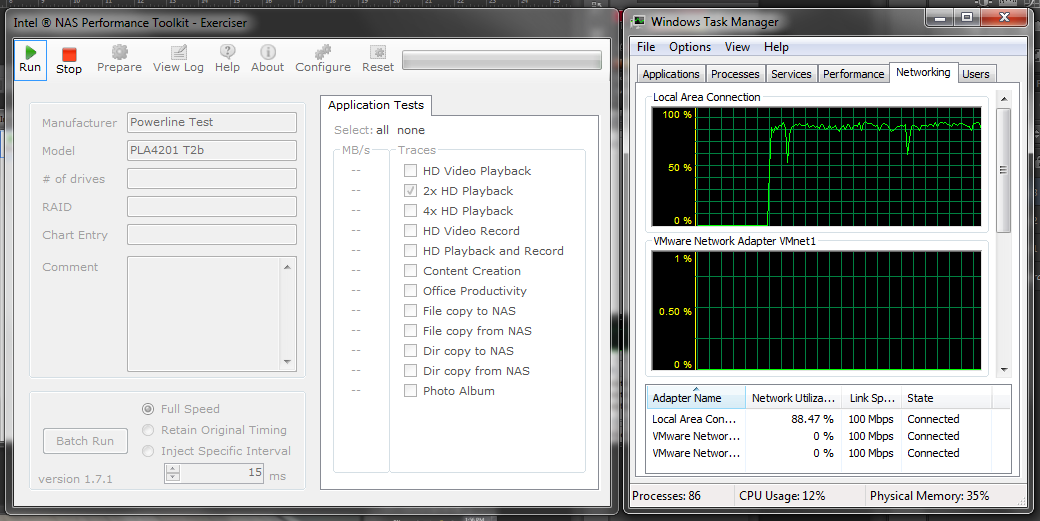Decrease interval ms with down arrow
The height and width of the screenshot is (521, 1040).
(x=172, y=477)
